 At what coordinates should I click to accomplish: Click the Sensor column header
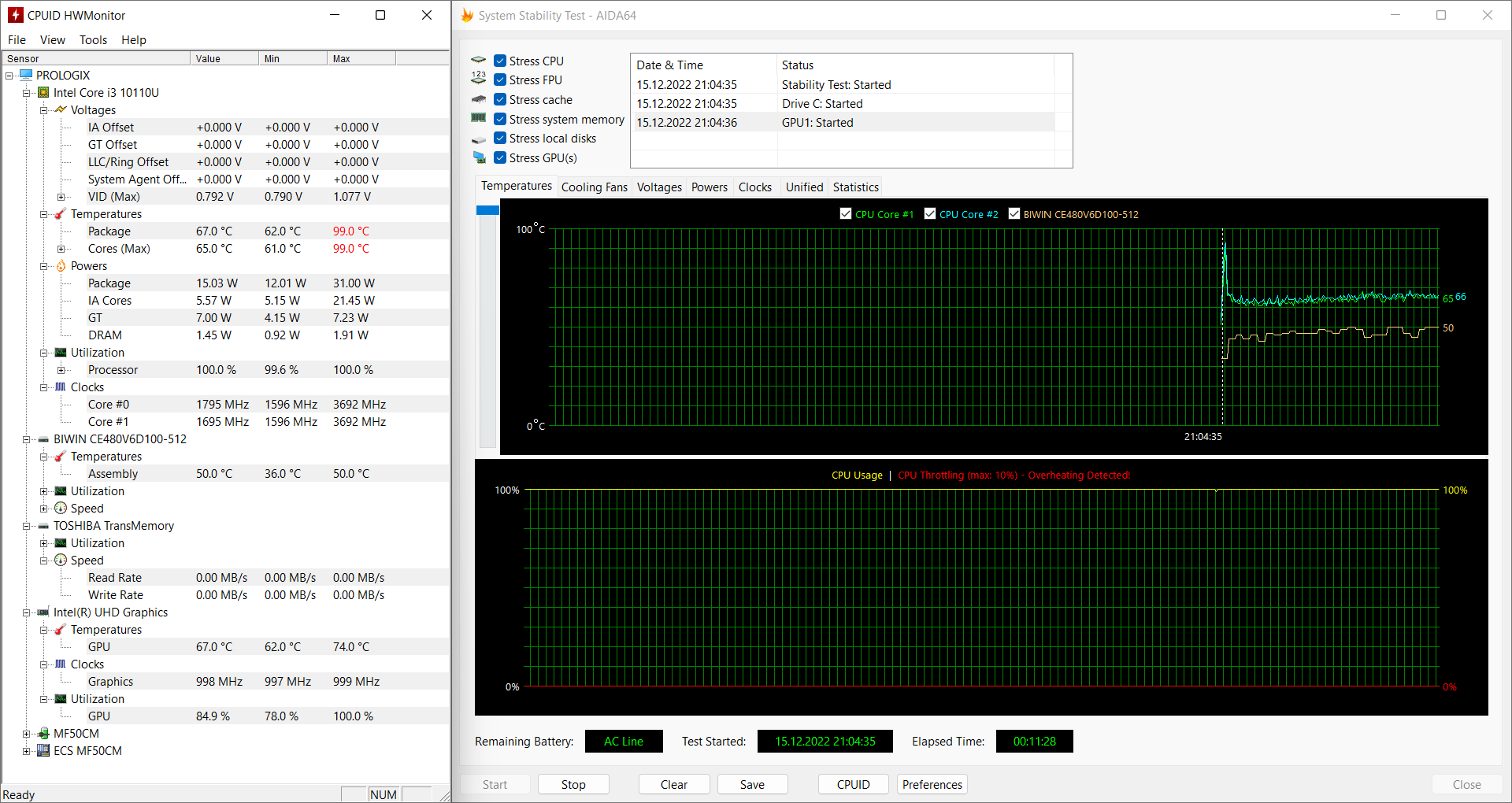click(96, 58)
